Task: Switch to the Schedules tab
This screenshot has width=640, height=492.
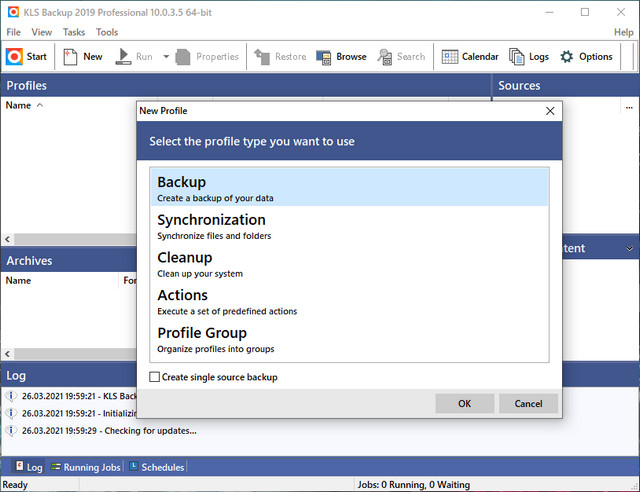Action: tap(156, 467)
